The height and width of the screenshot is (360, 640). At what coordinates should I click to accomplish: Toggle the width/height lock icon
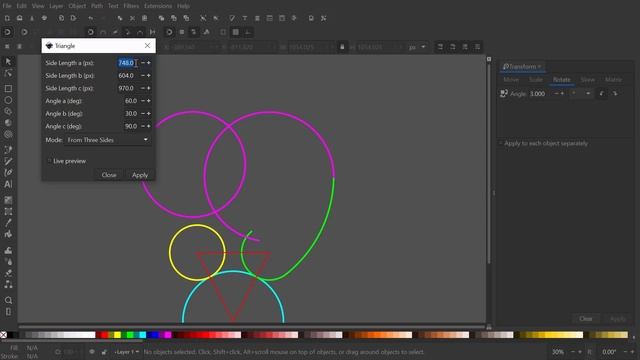pos(342,47)
